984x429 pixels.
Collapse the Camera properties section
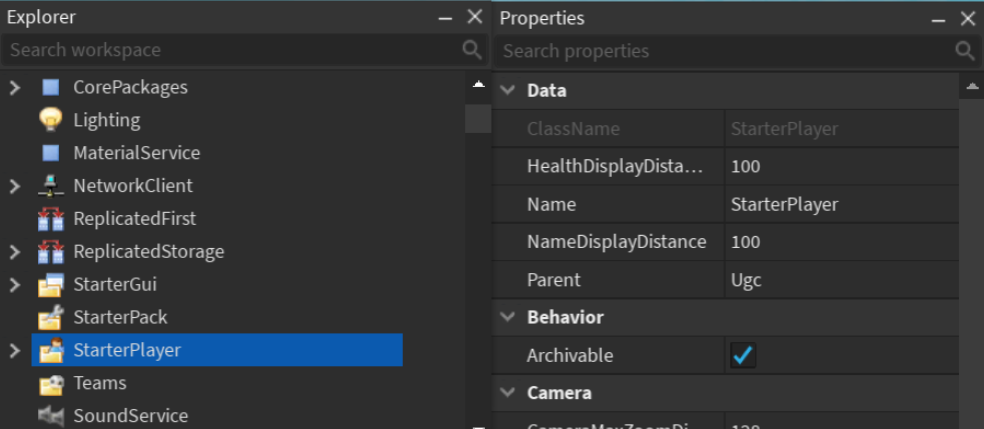click(x=507, y=393)
